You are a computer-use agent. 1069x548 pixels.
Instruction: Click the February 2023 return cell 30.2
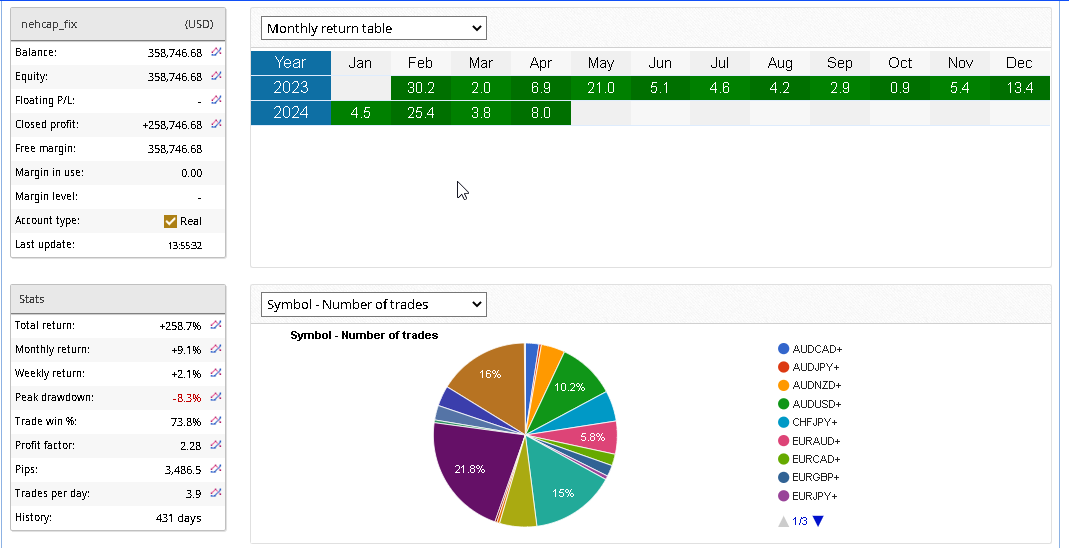pos(420,88)
